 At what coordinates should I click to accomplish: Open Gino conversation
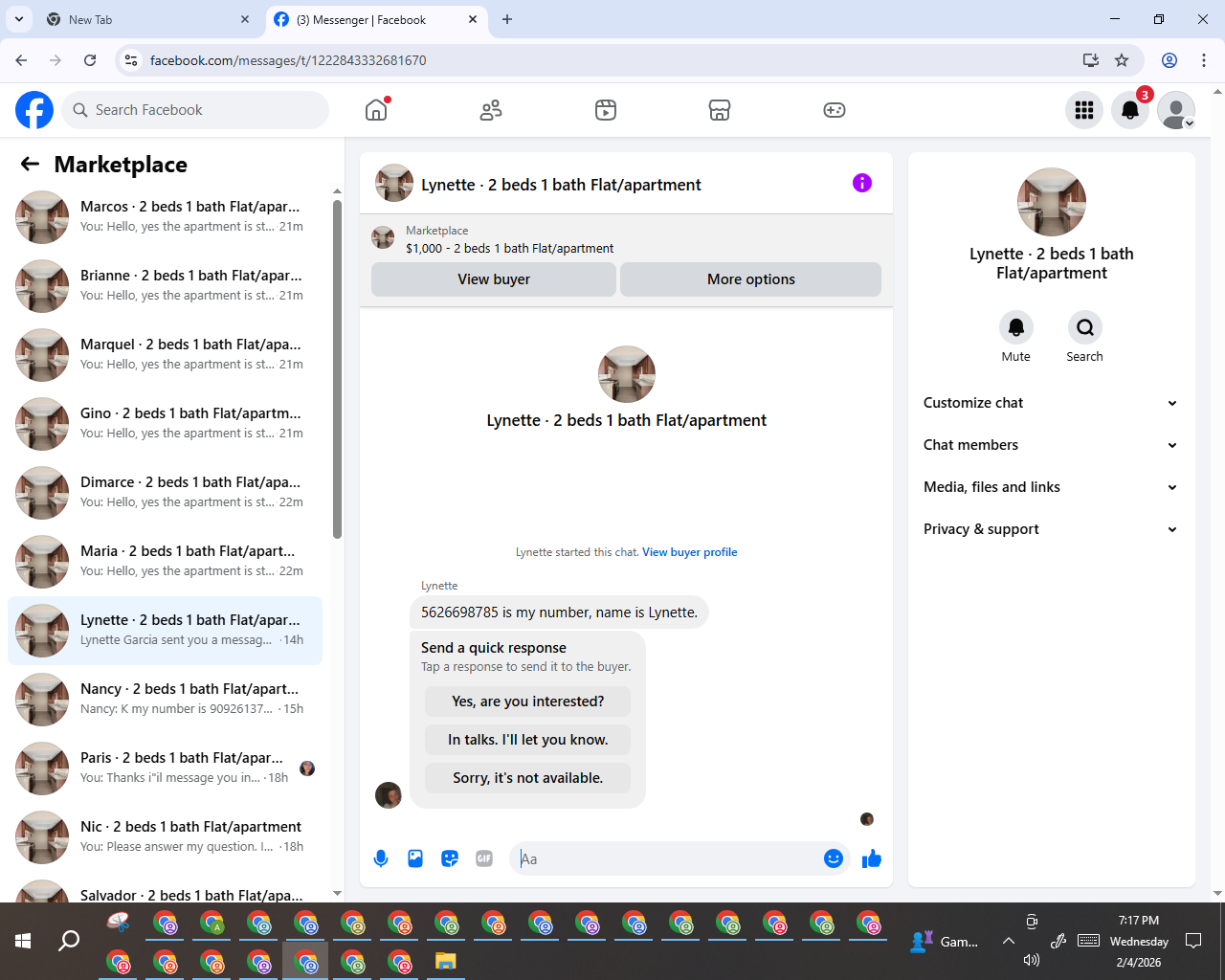165,424
